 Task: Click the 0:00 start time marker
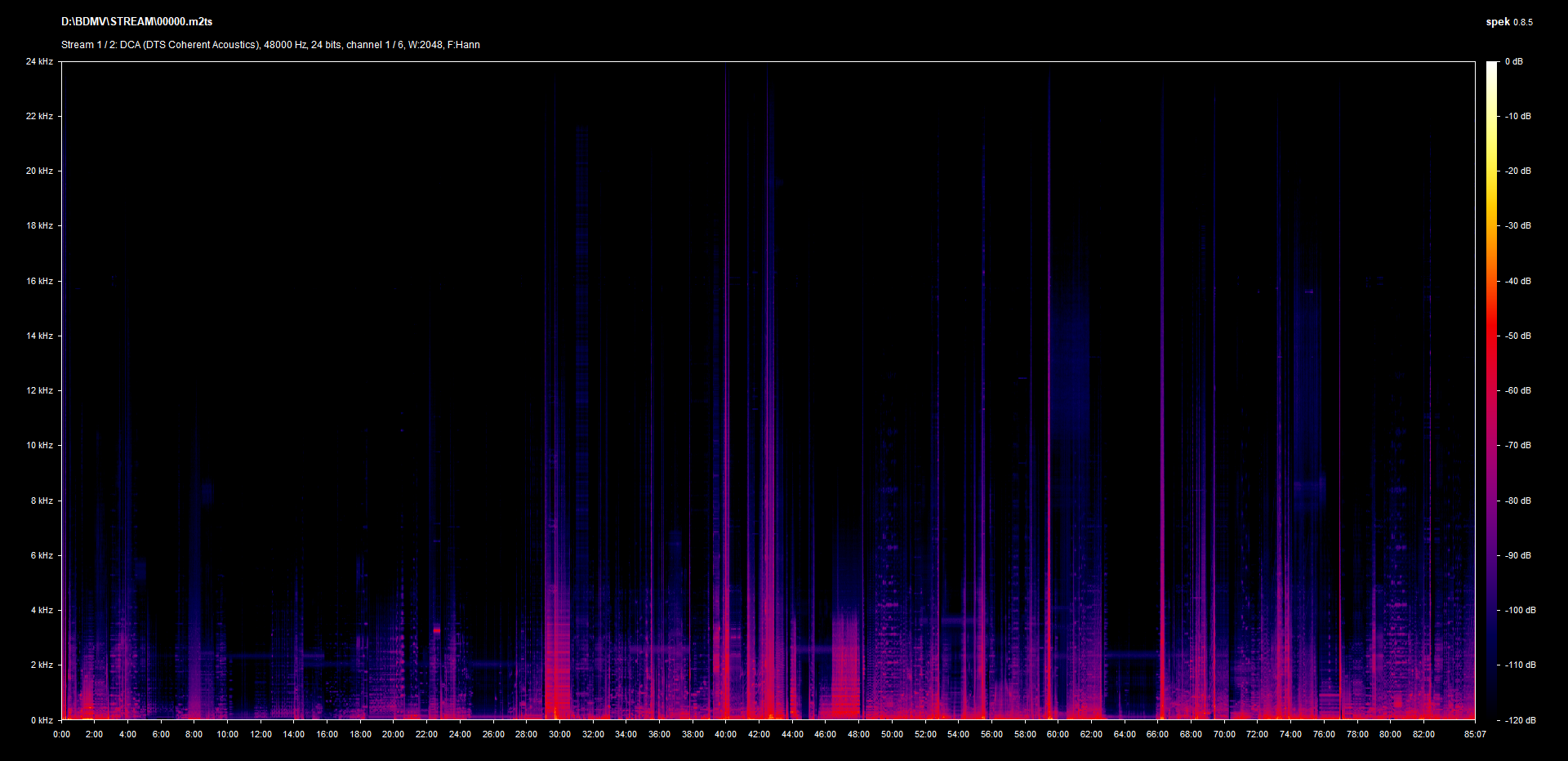(61, 734)
